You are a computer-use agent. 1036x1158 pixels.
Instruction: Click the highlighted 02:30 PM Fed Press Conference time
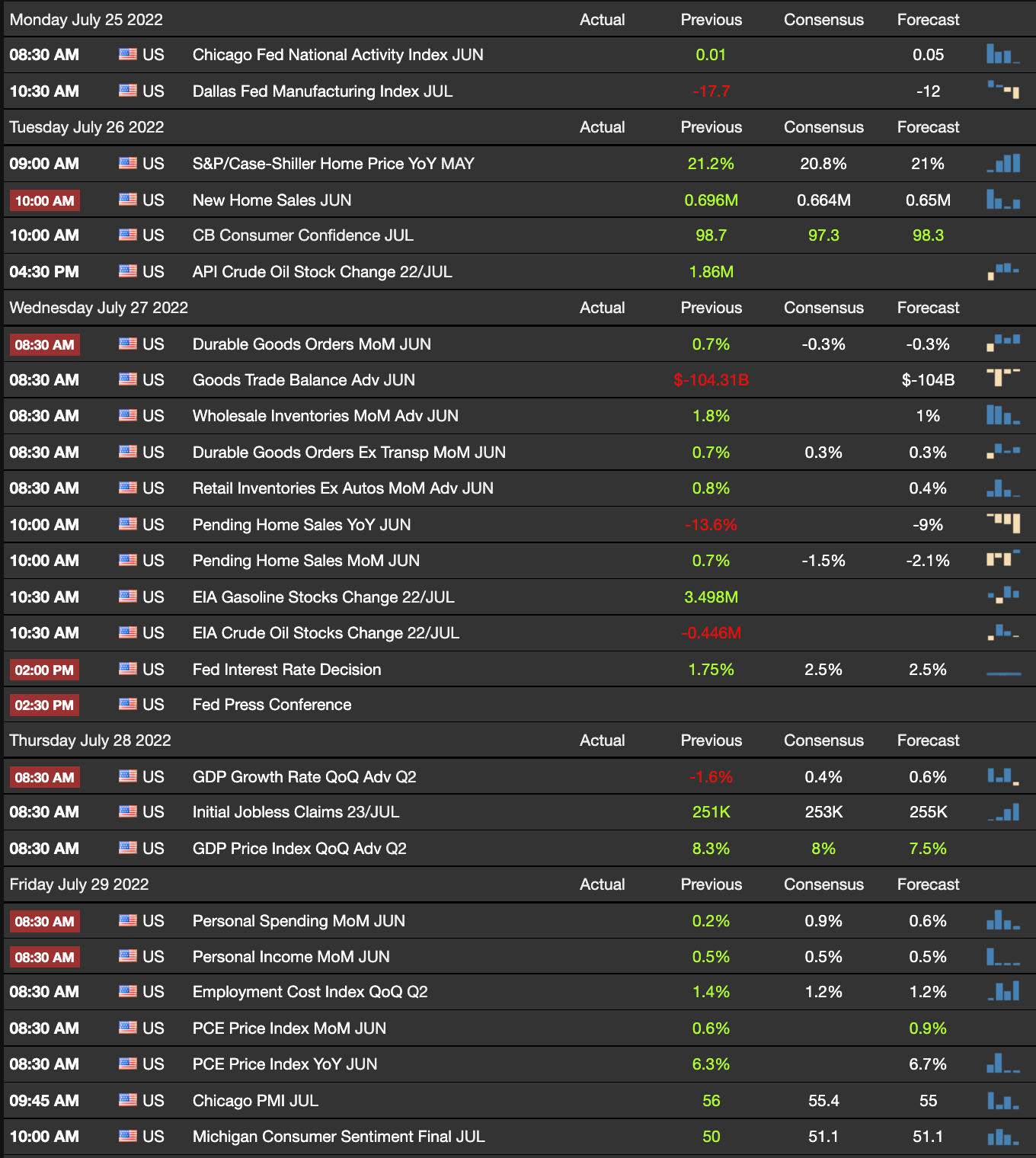coord(45,705)
